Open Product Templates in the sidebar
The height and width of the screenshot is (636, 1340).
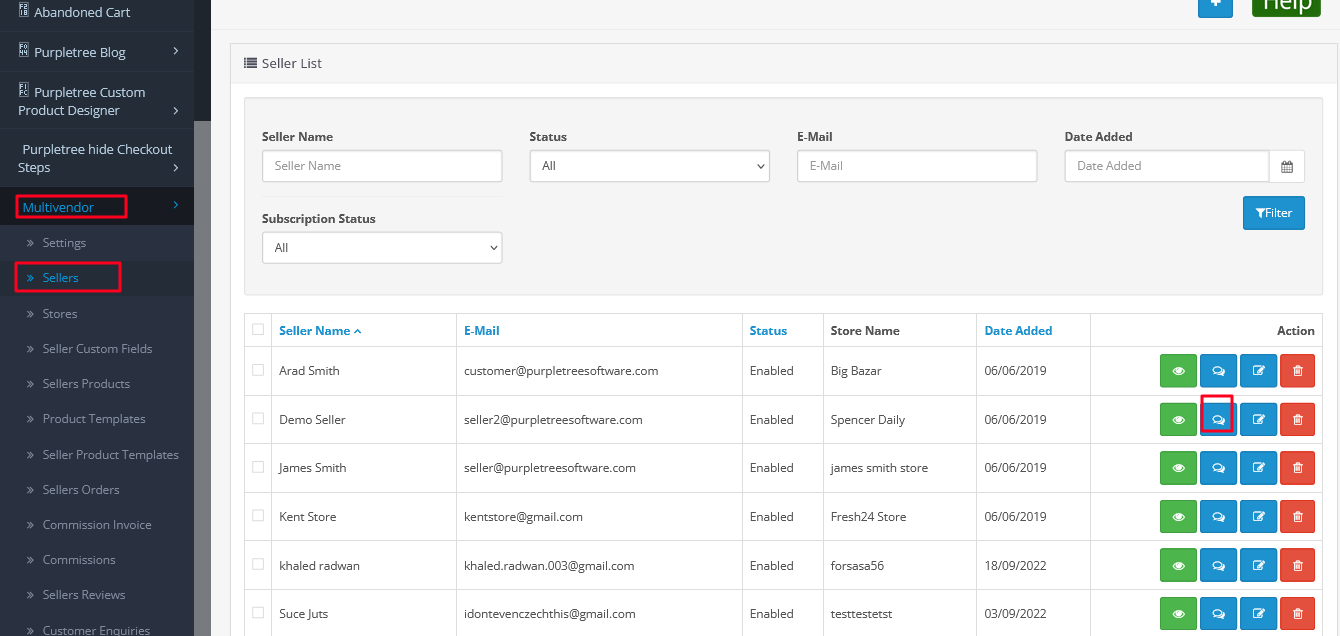click(x=94, y=419)
